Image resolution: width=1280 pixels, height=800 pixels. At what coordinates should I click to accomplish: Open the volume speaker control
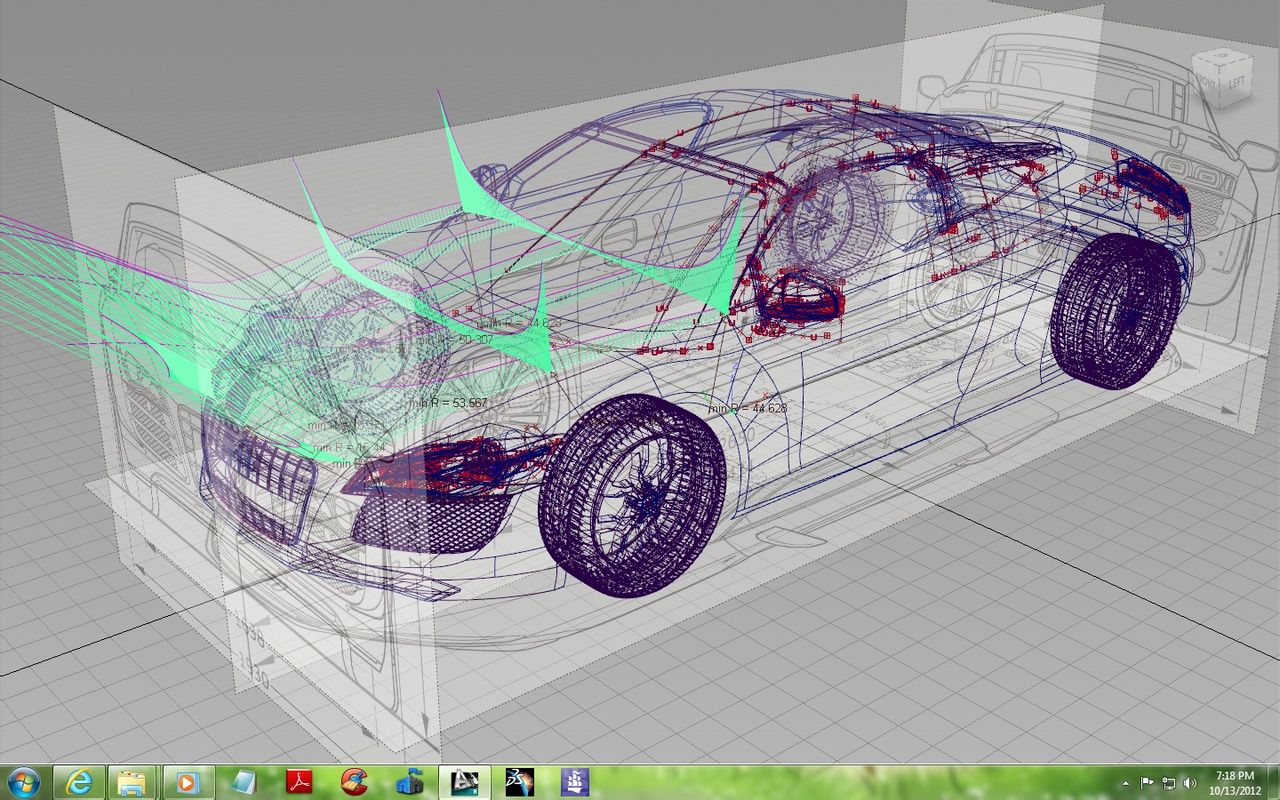pyautogui.click(x=1189, y=782)
